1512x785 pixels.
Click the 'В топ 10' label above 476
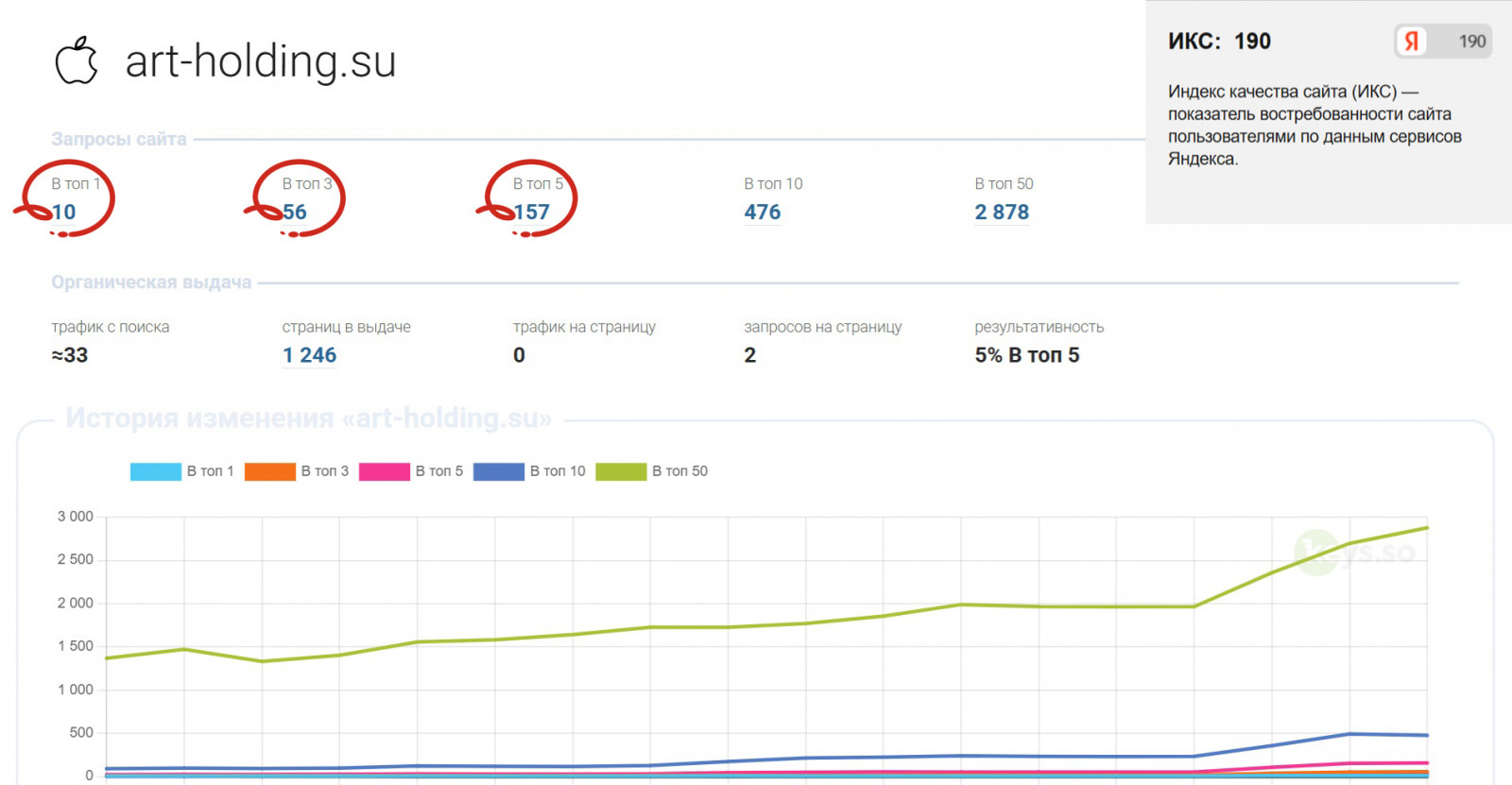click(x=773, y=183)
